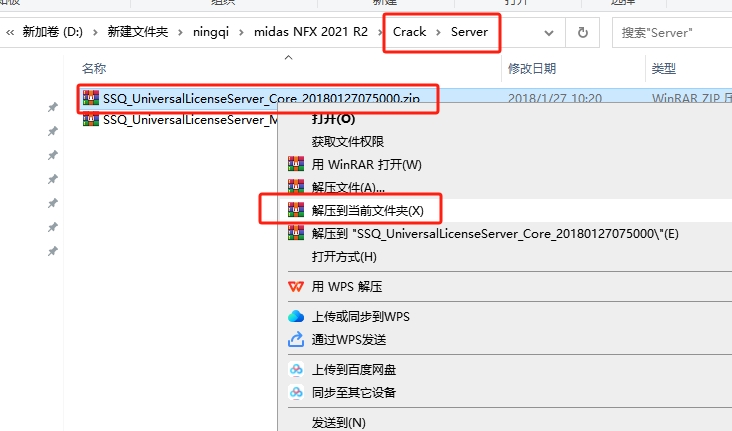Click the last quick access pin icon
Image resolution: width=732 pixels, height=431 pixels.
pos(53,252)
